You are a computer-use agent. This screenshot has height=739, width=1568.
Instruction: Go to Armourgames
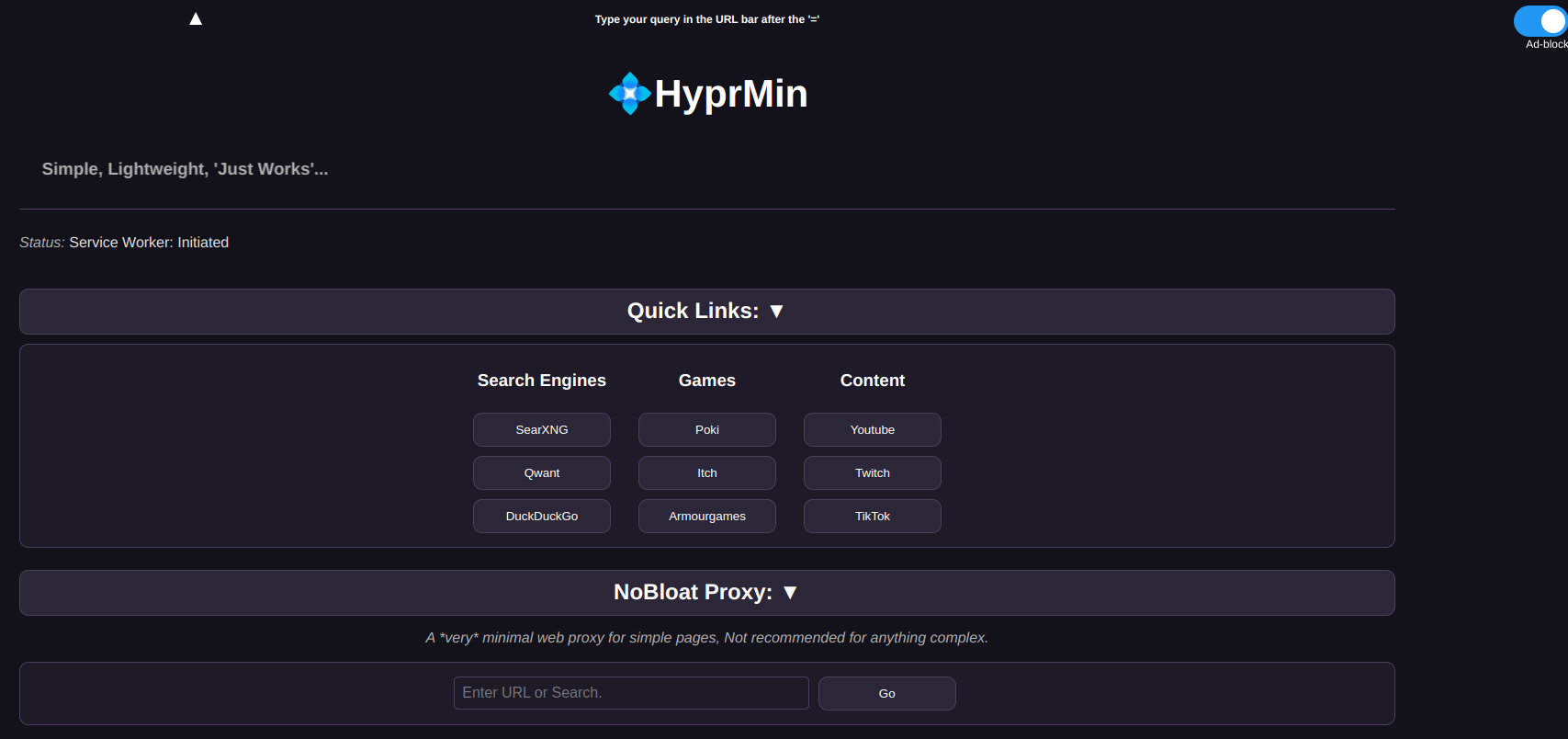[706, 517]
